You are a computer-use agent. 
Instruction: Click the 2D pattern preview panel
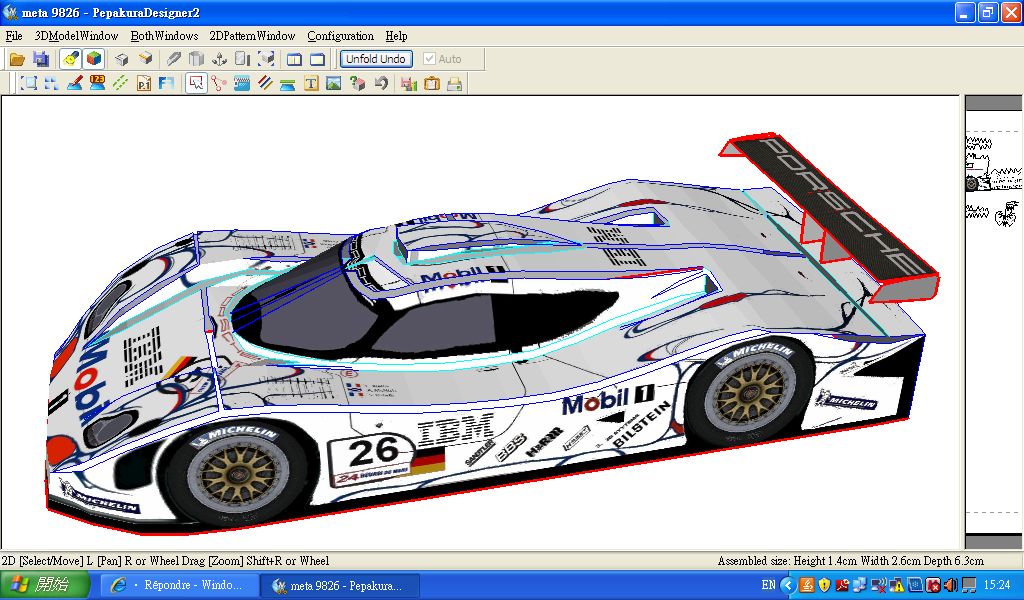tap(993, 320)
